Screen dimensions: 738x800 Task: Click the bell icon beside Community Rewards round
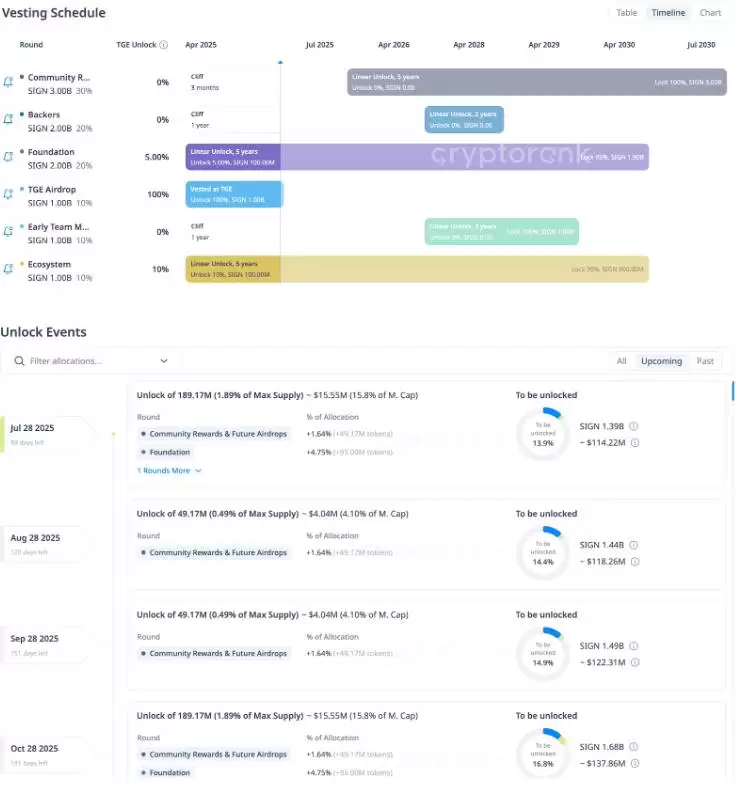click(9, 82)
